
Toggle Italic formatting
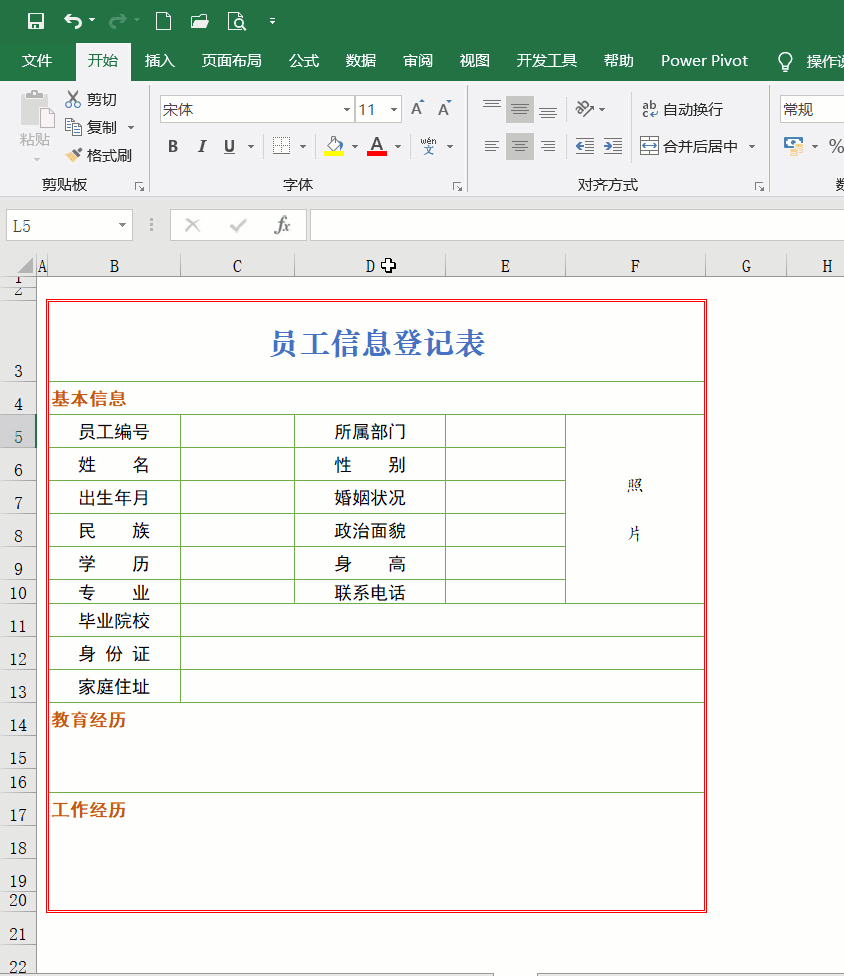202,146
